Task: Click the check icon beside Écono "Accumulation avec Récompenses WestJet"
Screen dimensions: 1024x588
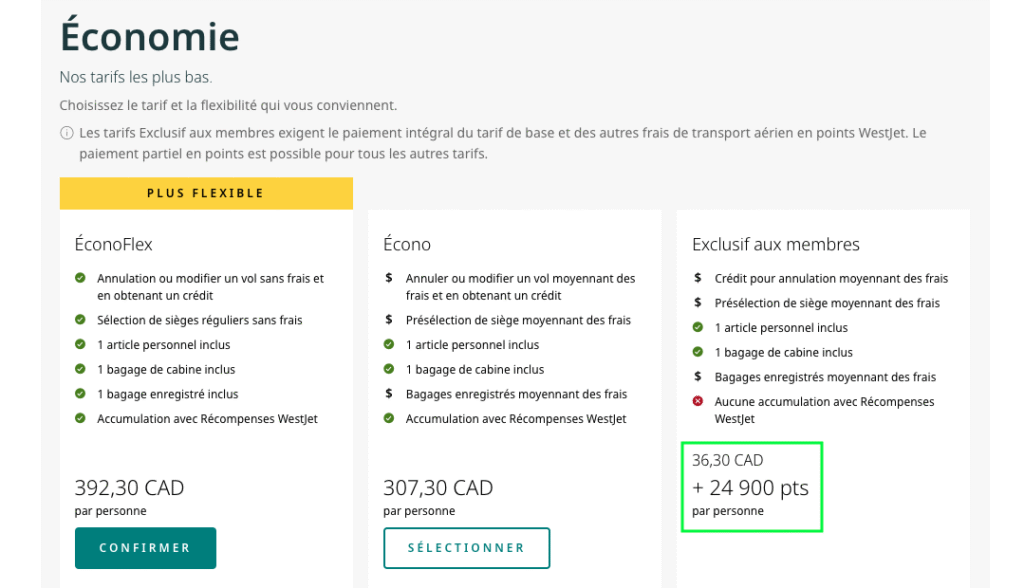Action: tap(389, 419)
